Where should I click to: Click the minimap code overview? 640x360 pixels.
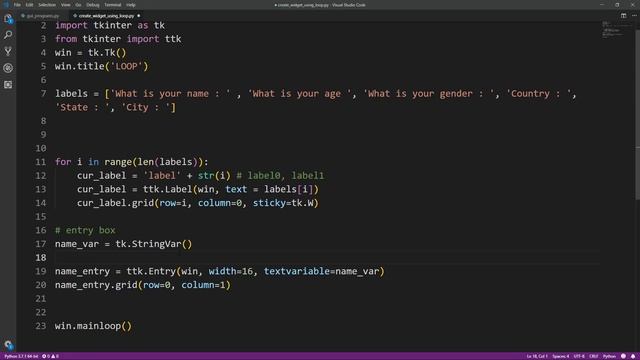[612, 30]
